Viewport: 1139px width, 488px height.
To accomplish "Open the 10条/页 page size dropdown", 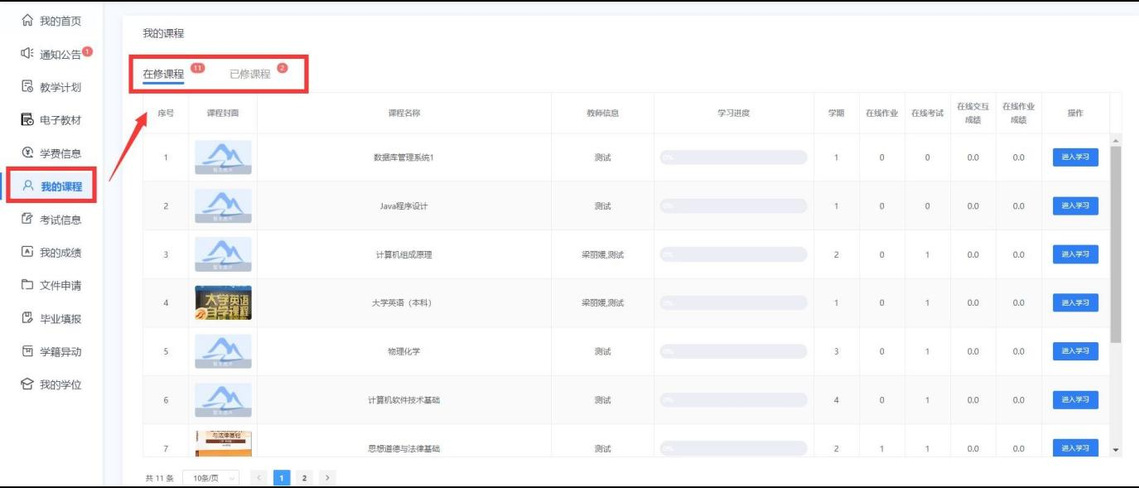I will [211, 478].
